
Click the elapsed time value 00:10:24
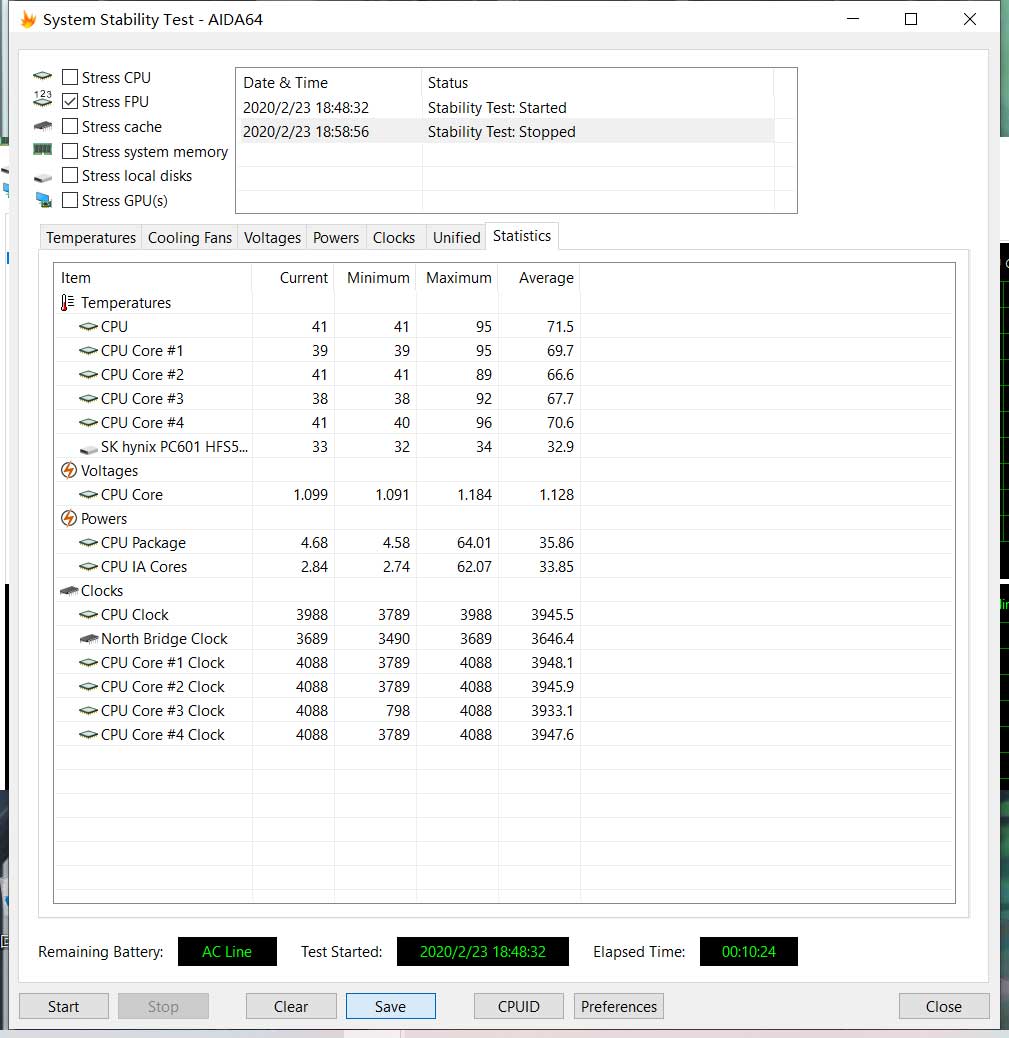[x=748, y=951]
